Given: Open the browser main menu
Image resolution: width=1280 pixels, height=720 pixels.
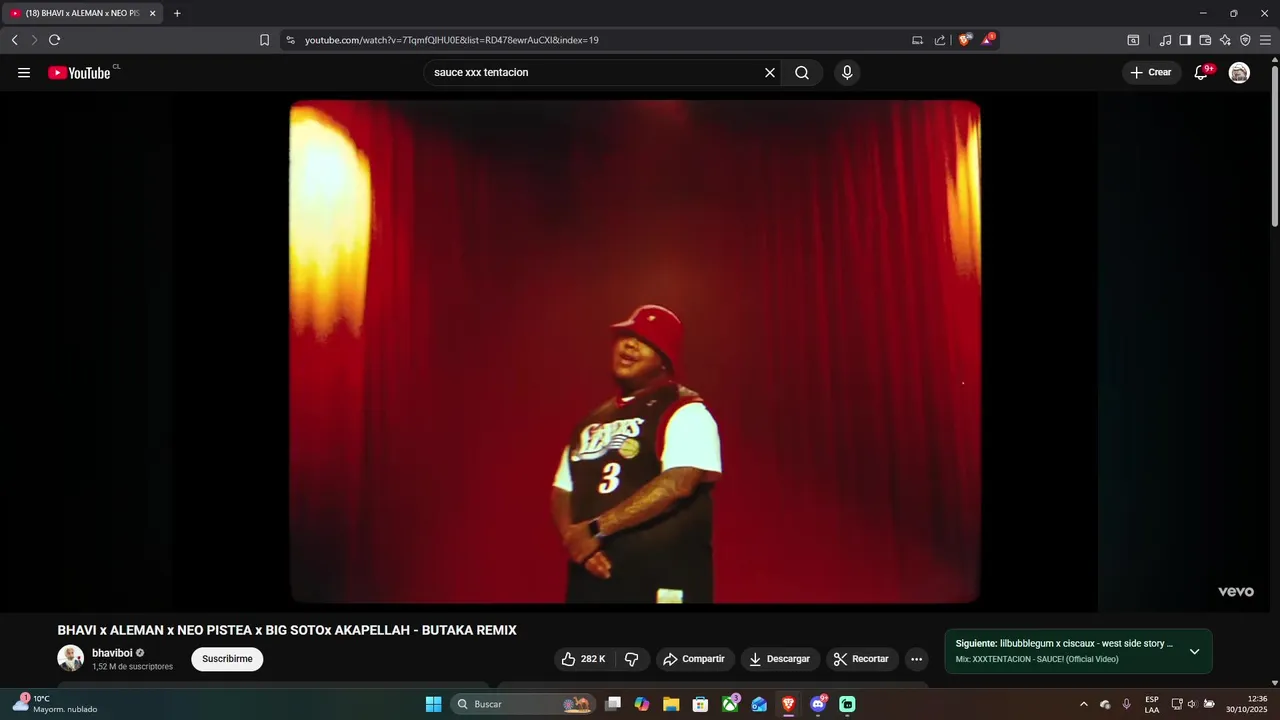Looking at the screenshot, I should pos(1265,40).
